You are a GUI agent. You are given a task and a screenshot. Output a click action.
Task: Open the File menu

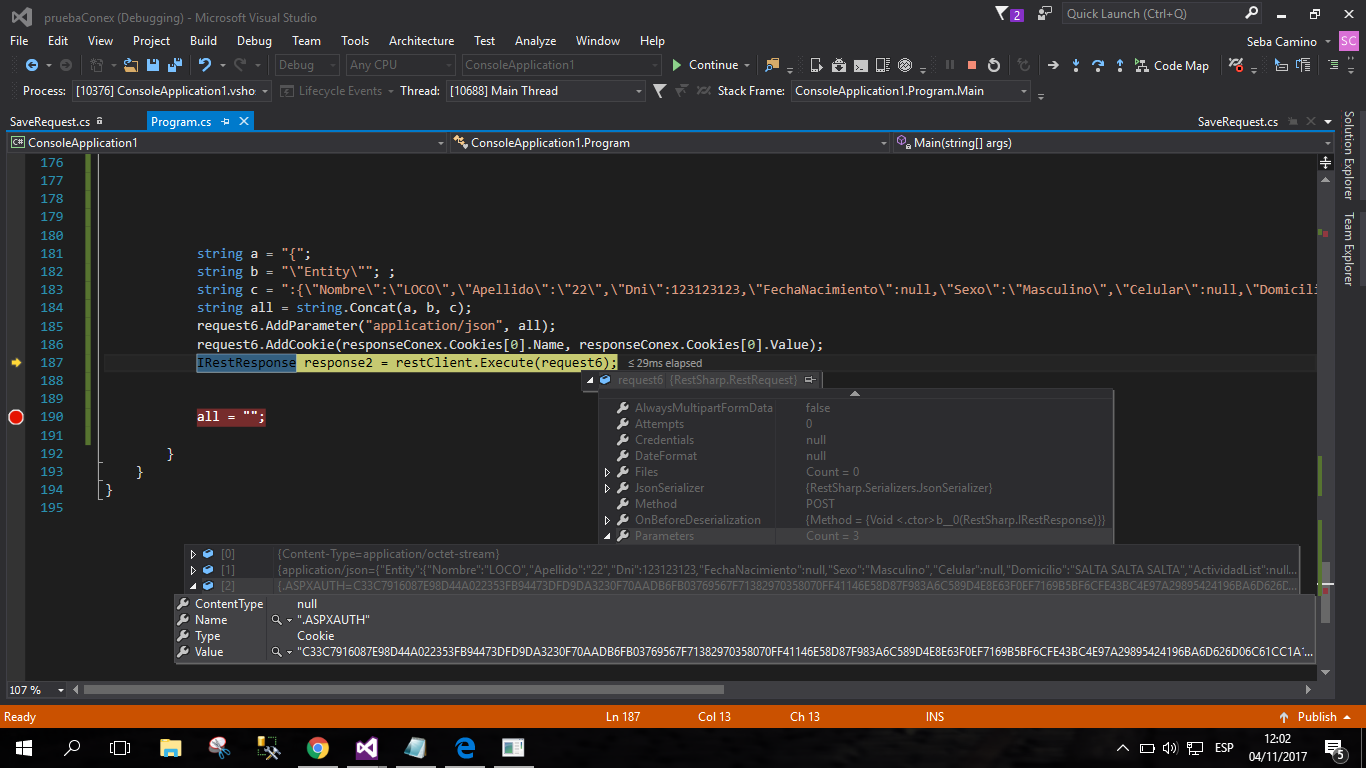pyautogui.click(x=19, y=41)
